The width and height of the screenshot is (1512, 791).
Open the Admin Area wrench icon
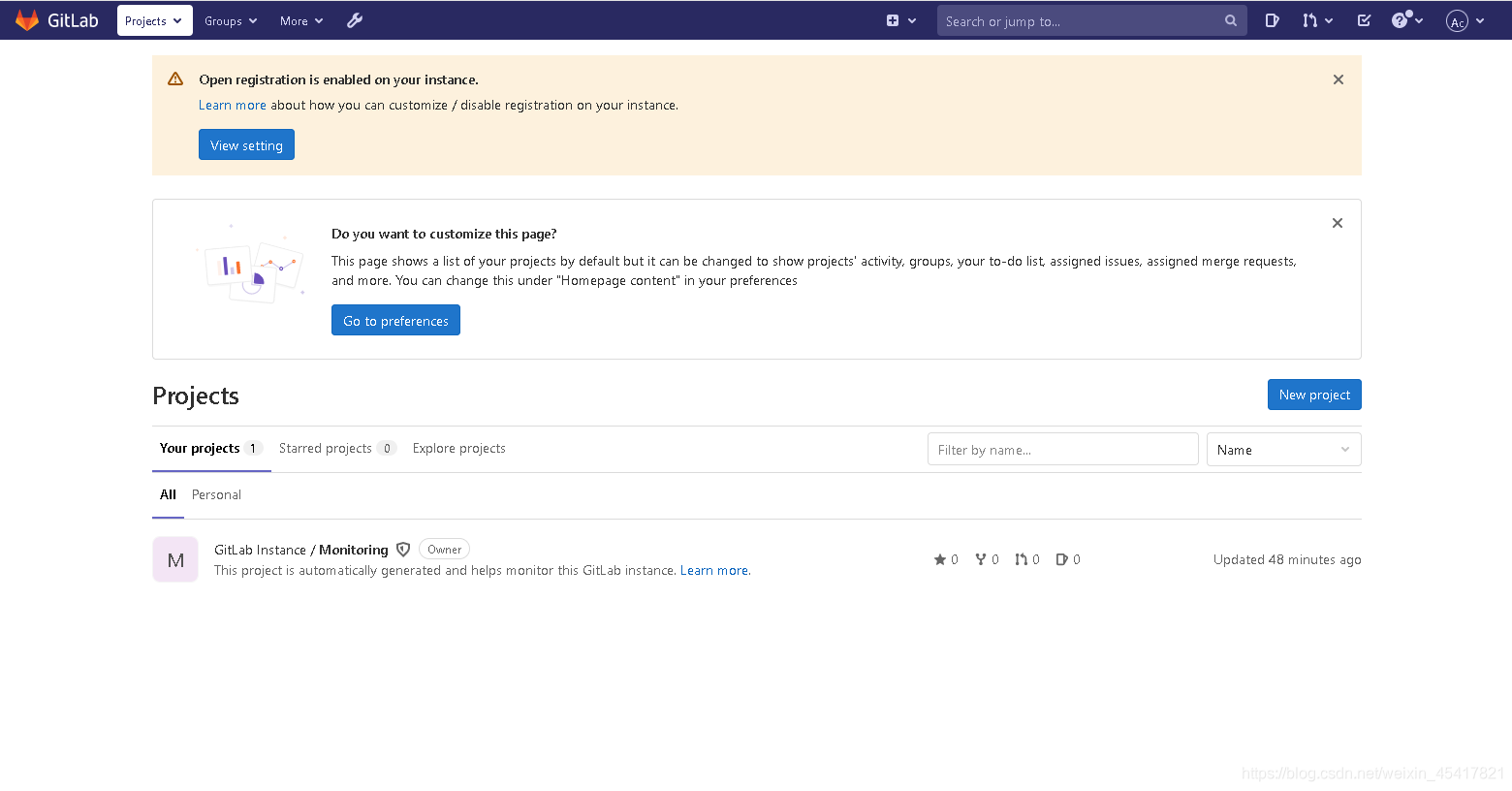click(355, 20)
